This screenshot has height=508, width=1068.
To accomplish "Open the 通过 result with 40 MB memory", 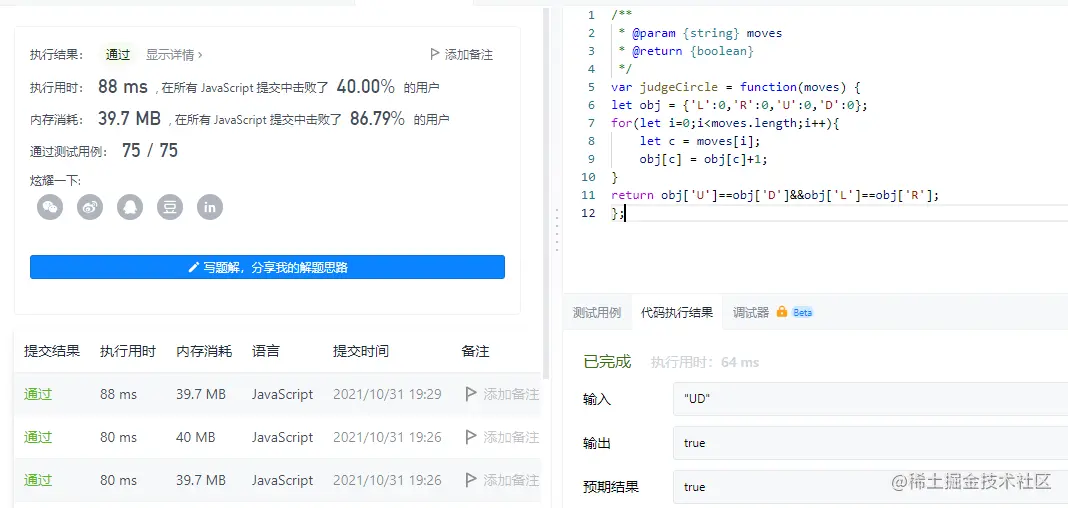I will tap(38, 437).
